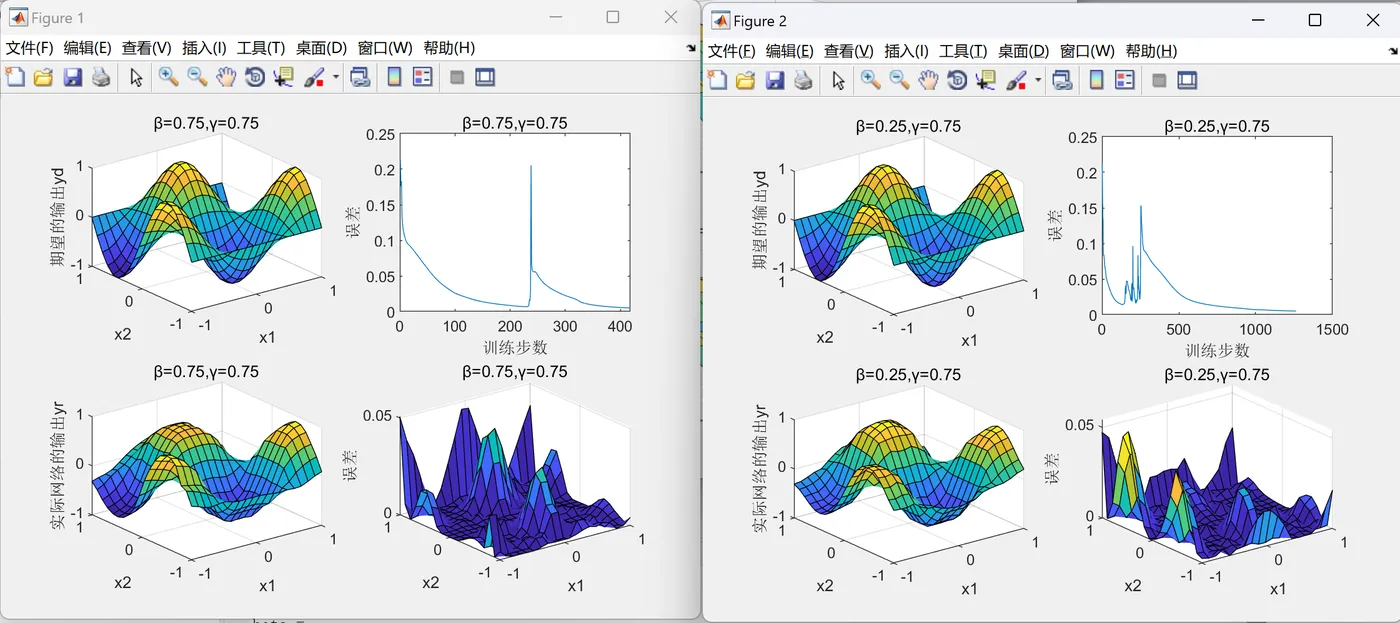
Task: Open 查看(V) menu in Figure 1
Action: [x=147, y=48]
